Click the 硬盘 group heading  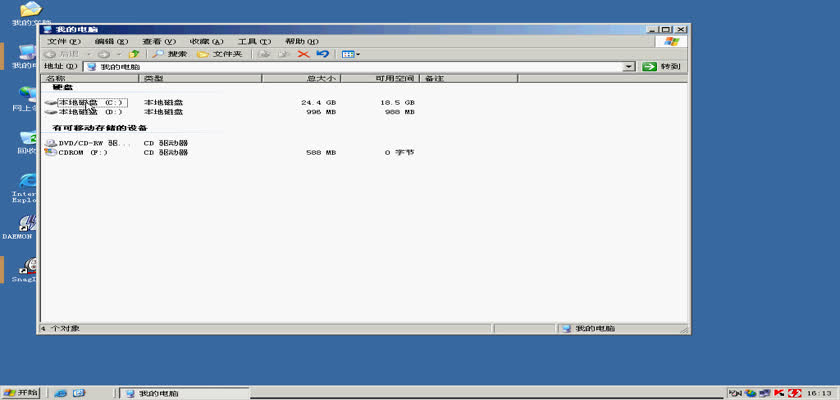(x=63, y=87)
